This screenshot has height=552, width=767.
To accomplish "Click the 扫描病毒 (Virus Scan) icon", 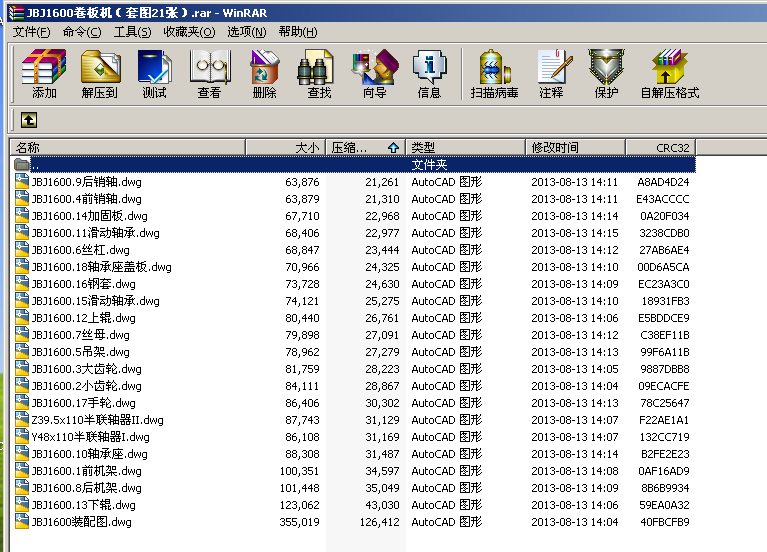I will point(495,74).
